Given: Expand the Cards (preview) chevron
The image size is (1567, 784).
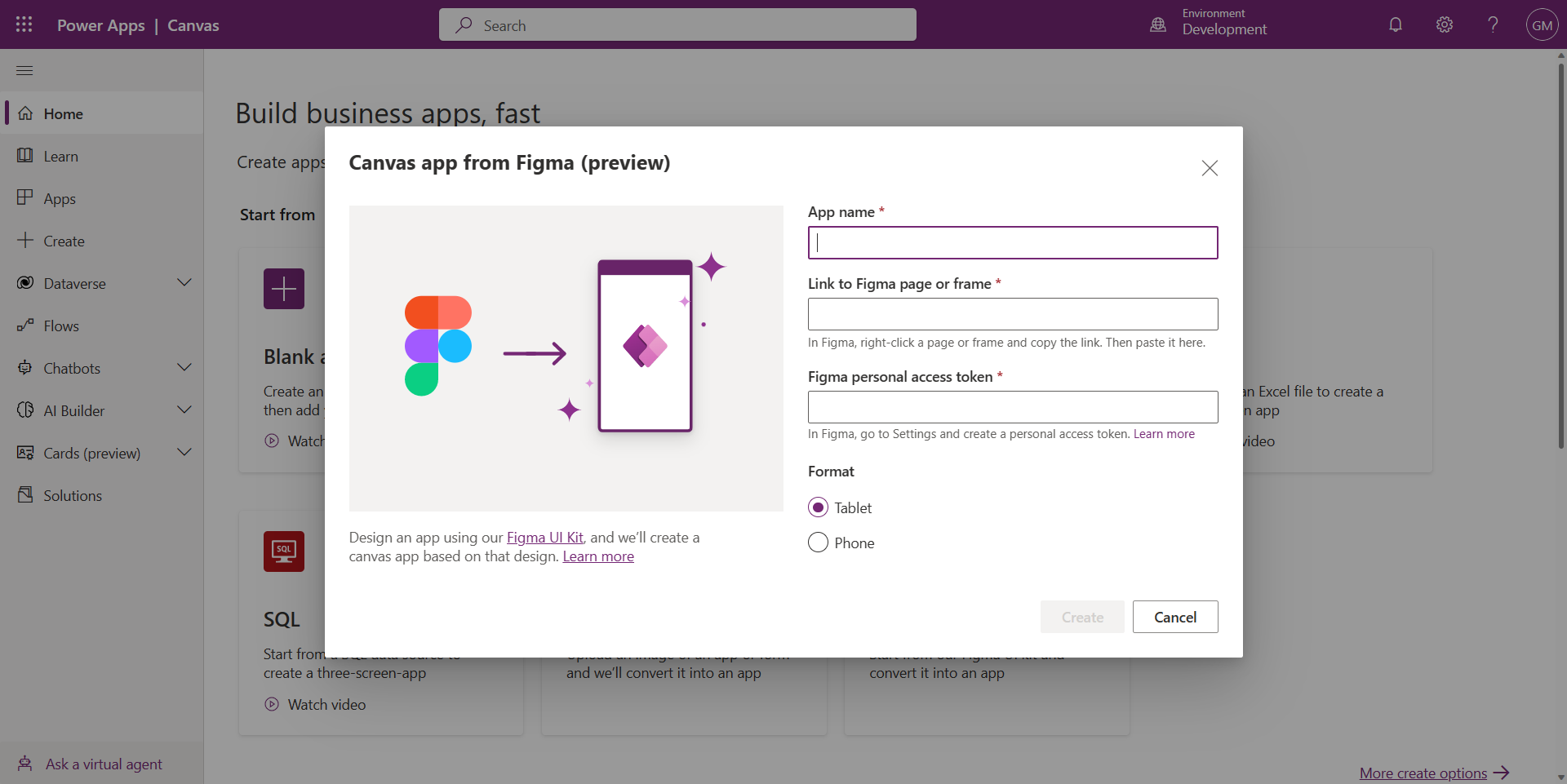Looking at the screenshot, I should (184, 452).
